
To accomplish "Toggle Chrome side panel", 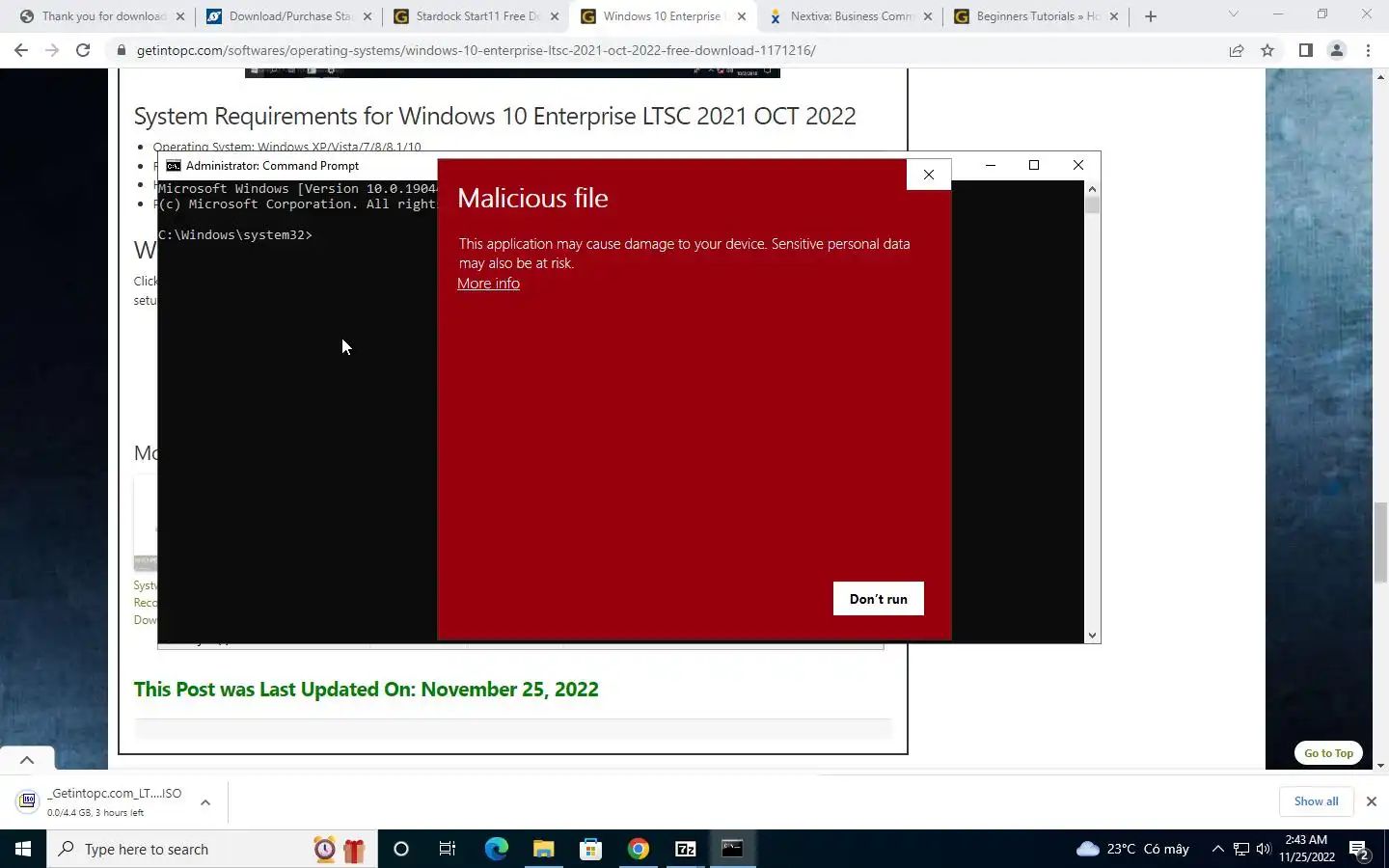I will (1305, 50).
